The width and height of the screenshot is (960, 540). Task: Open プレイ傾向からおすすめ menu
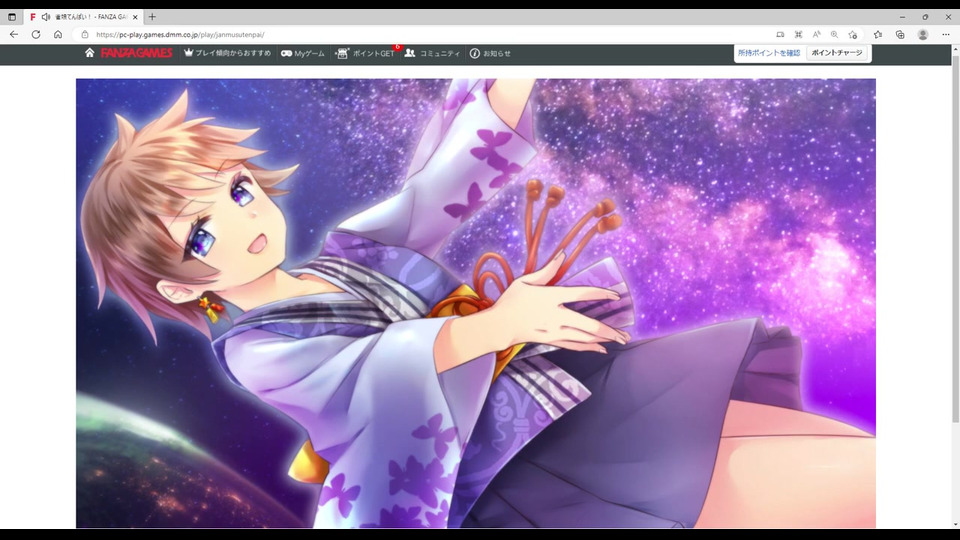point(227,53)
